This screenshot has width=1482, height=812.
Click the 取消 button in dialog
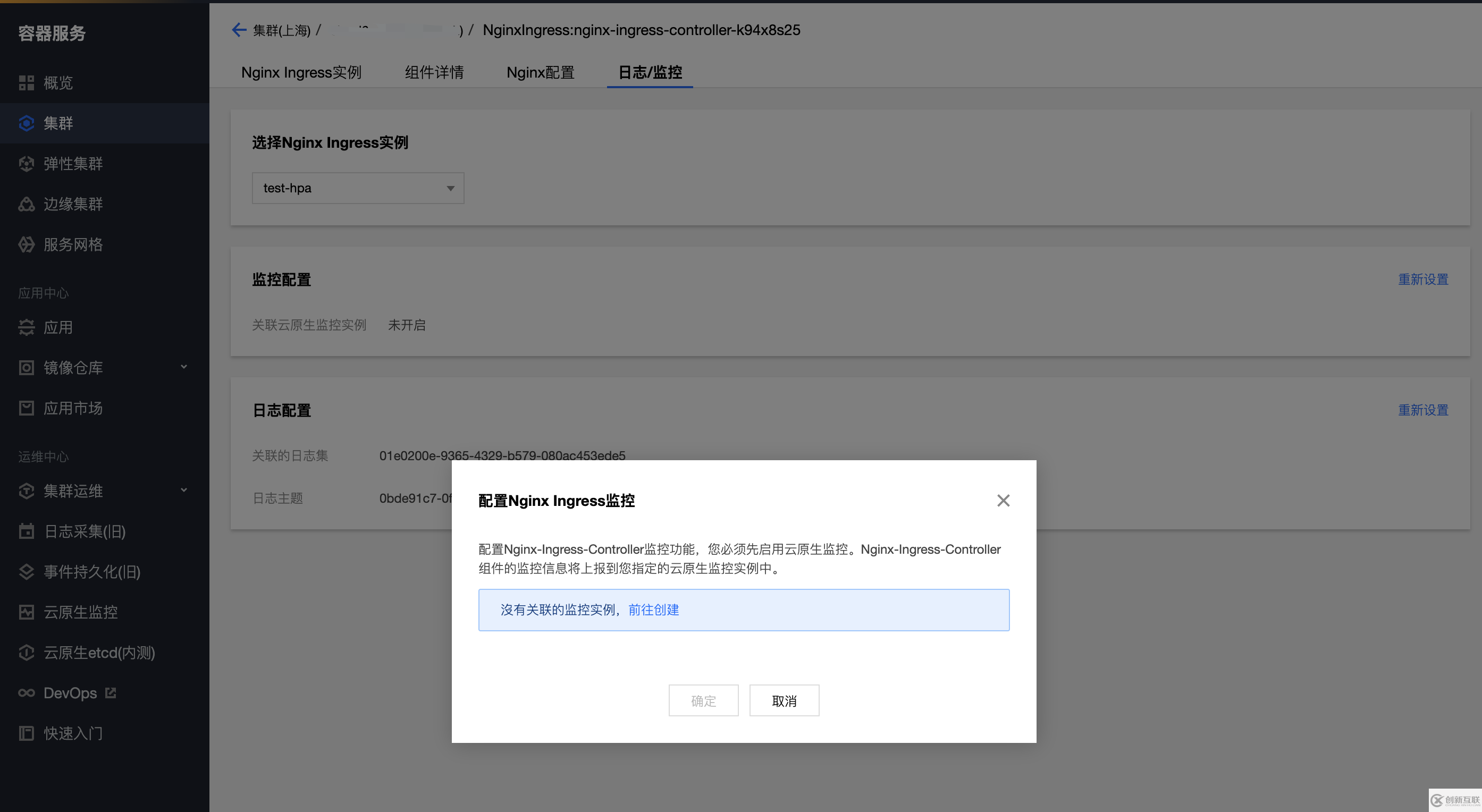click(x=784, y=700)
